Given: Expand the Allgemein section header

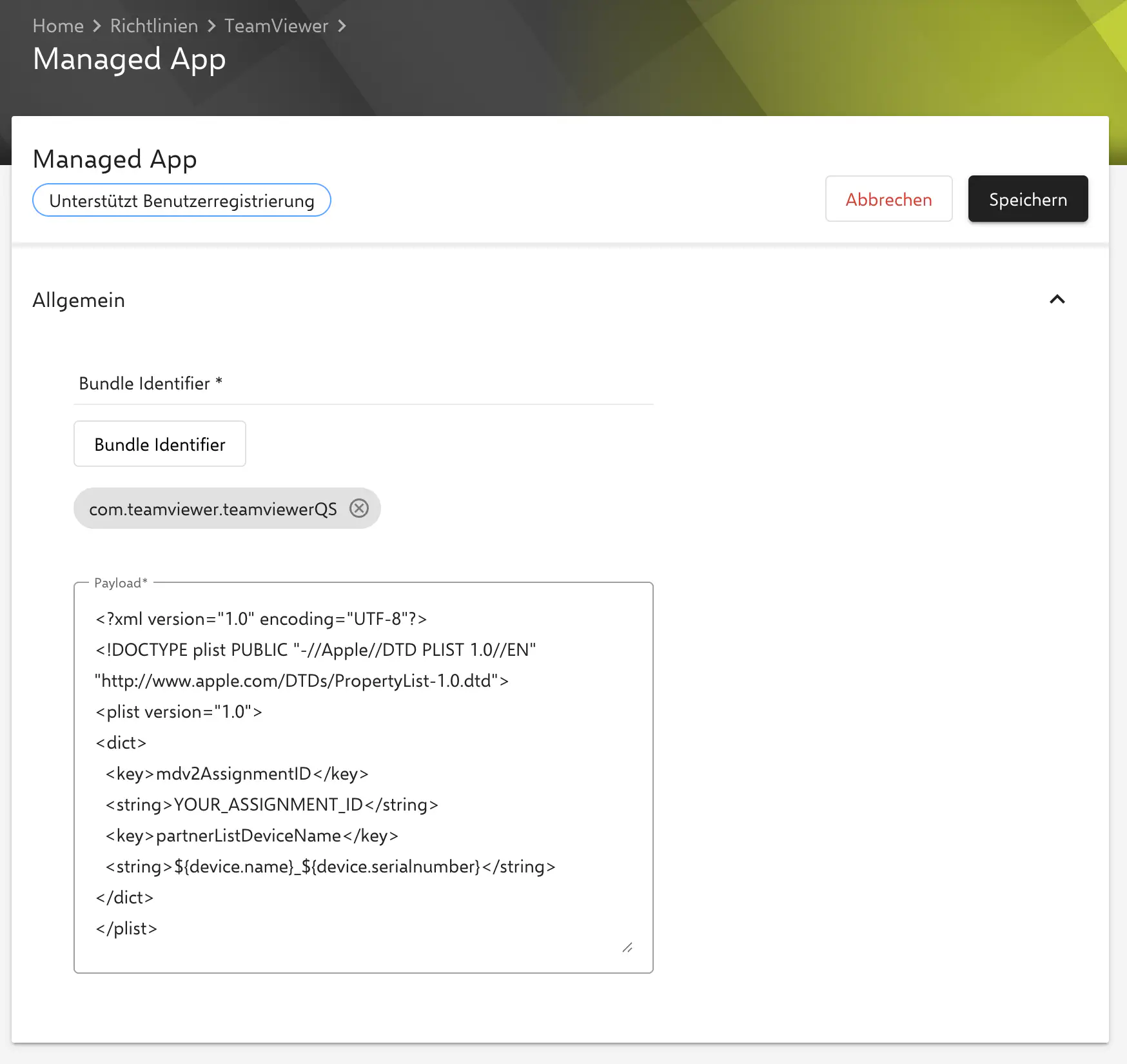Looking at the screenshot, I should pyautogui.click(x=79, y=299).
